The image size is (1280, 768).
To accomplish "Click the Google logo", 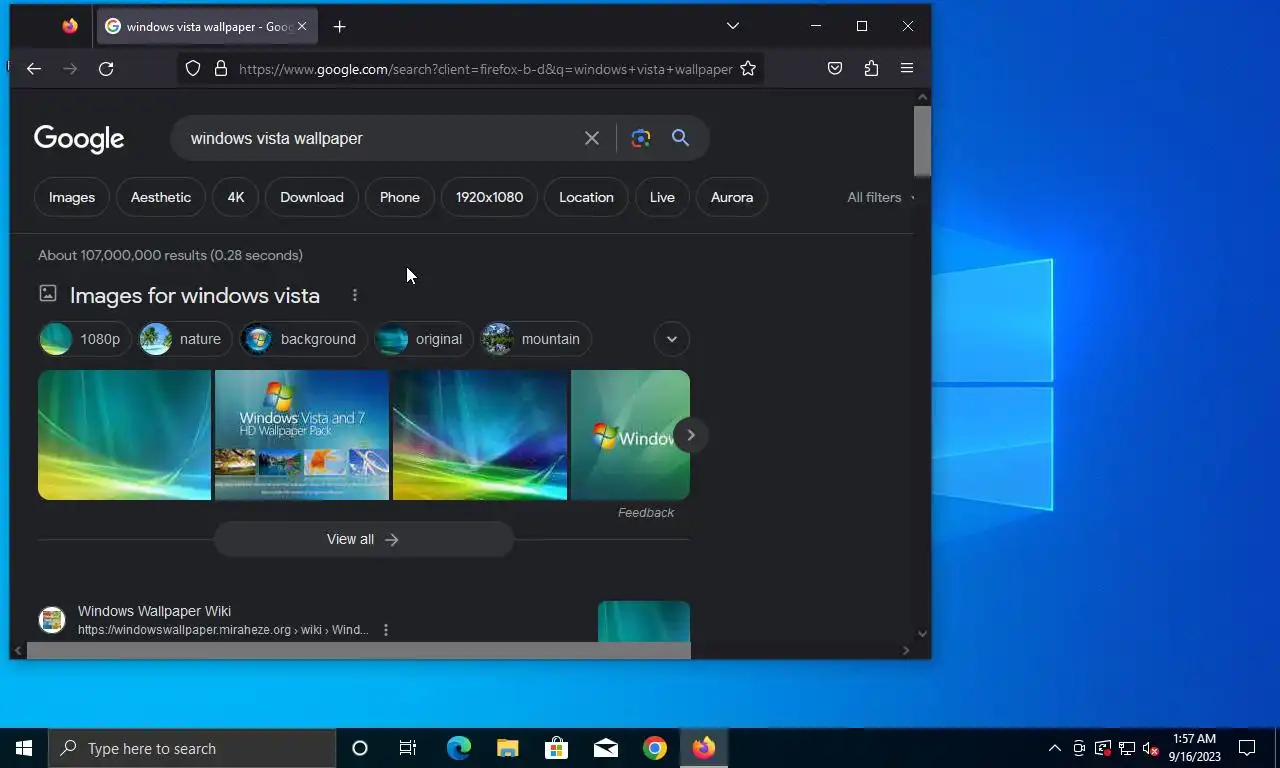I will click(79, 138).
